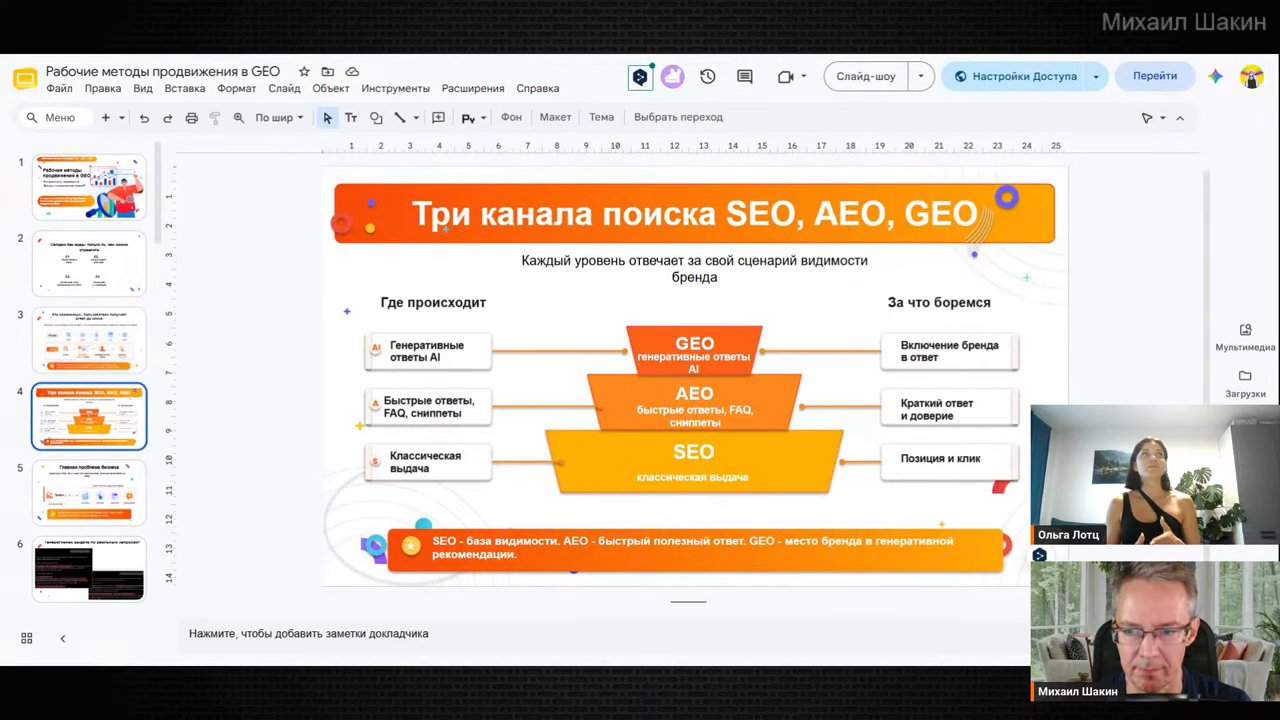The height and width of the screenshot is (720, 1280).
Task: Open the Py tool dropdown arrow
Action: [483, 118]
